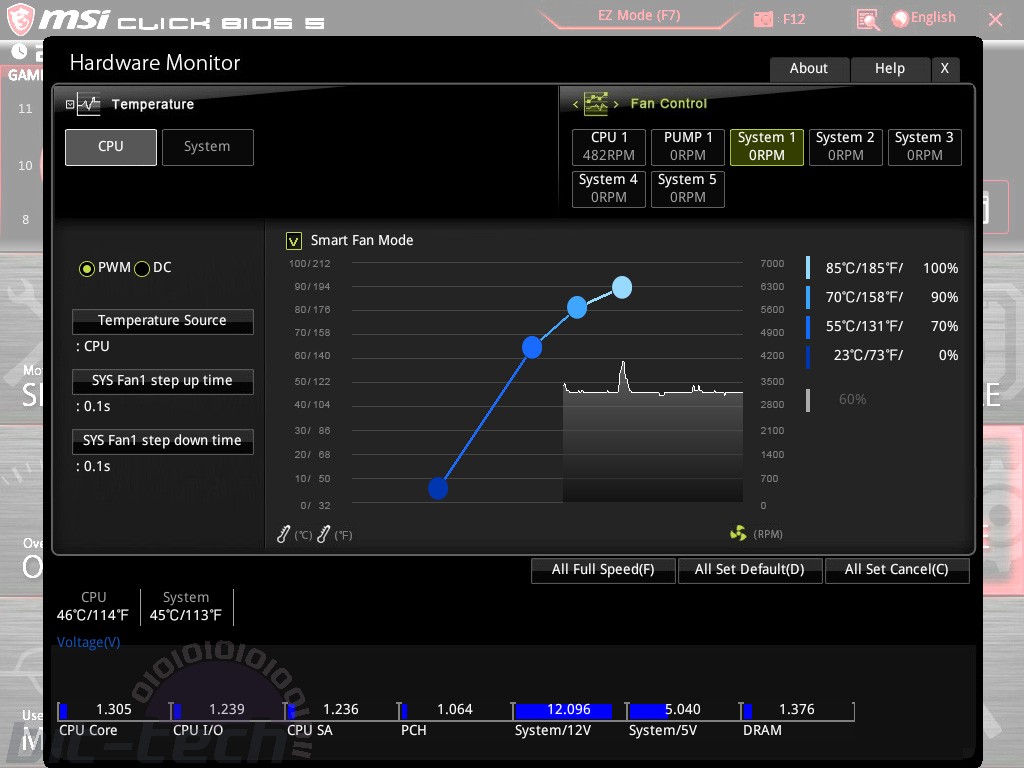The width and height of the screenshot is (1024, 768).
Task: Select the System temperature tab
Action: coord(208,147)
